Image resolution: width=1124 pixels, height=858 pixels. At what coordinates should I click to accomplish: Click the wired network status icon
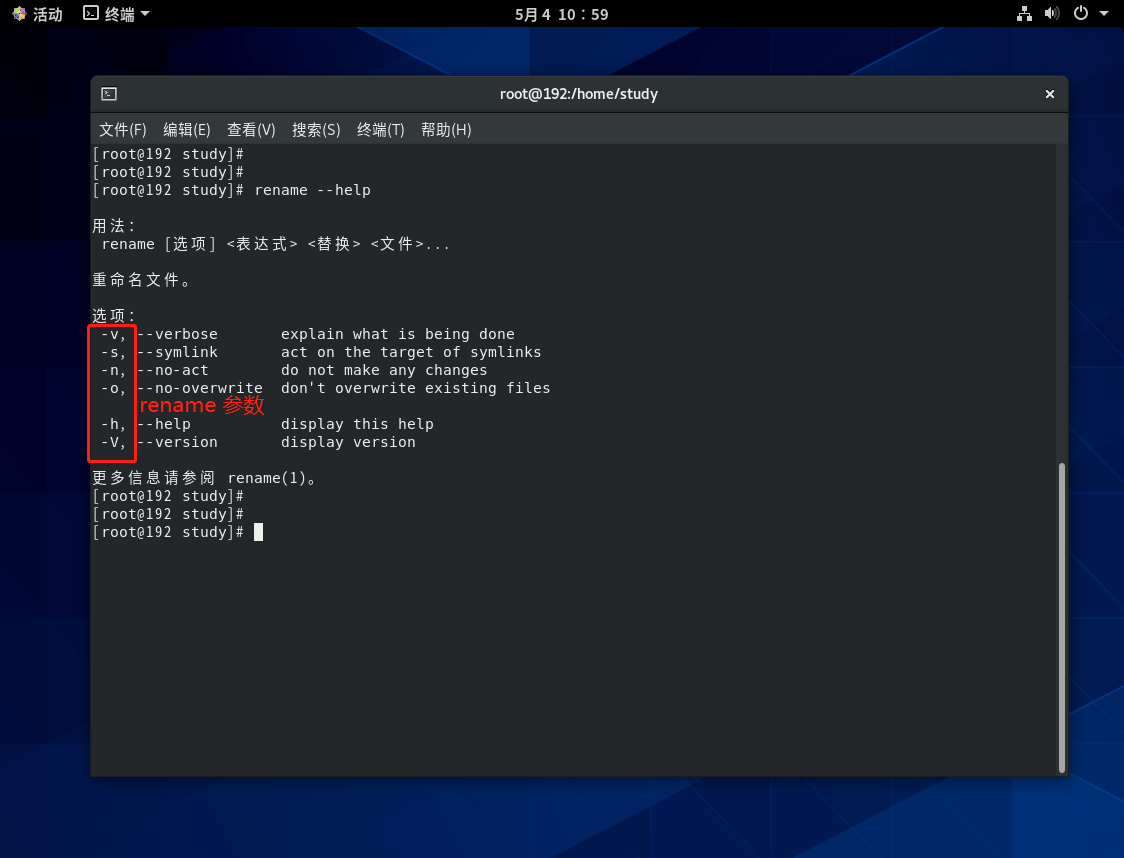(x=1024, y=14)
